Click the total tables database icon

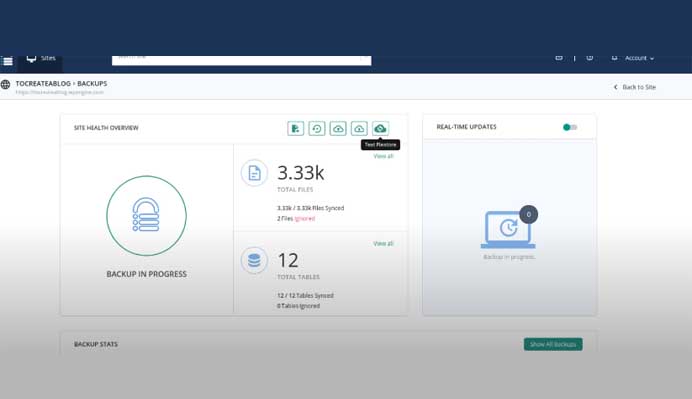point(254,260)
